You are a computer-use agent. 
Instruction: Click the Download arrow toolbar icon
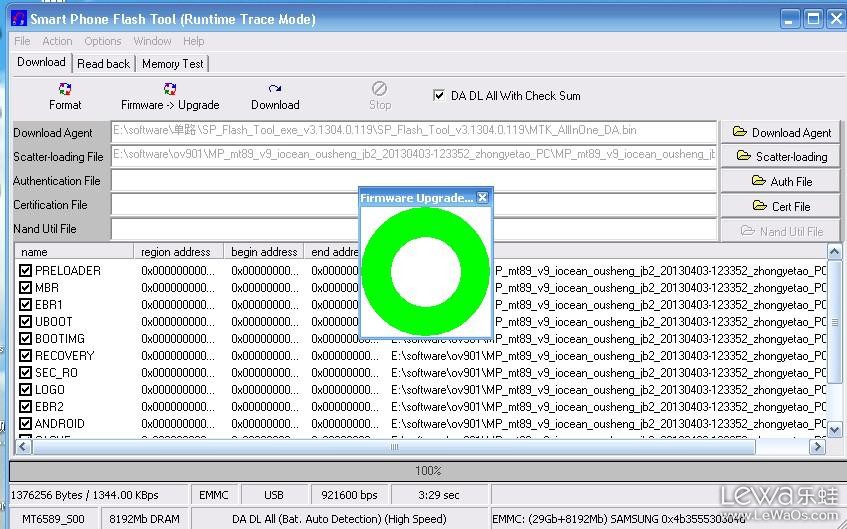click(275, 89)
